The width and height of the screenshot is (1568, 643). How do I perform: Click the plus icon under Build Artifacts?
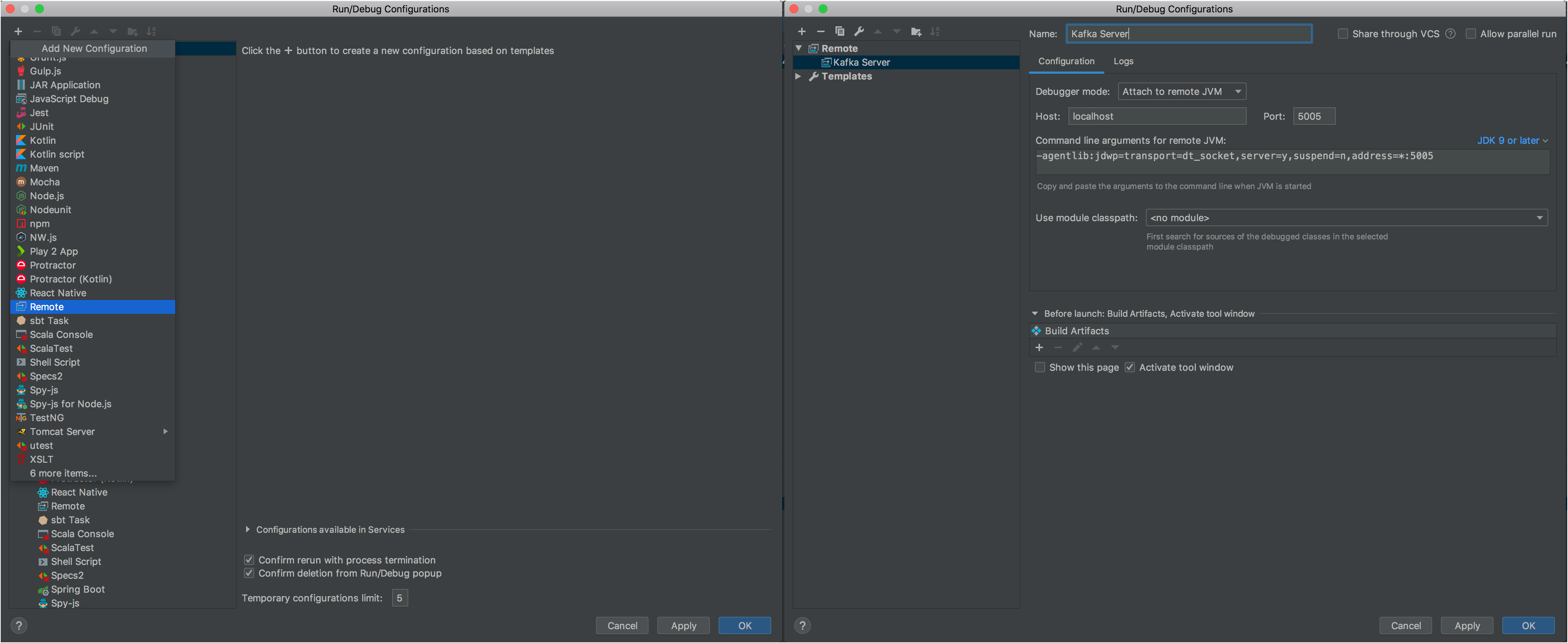pyautogui.click(x=1039, y=347)
